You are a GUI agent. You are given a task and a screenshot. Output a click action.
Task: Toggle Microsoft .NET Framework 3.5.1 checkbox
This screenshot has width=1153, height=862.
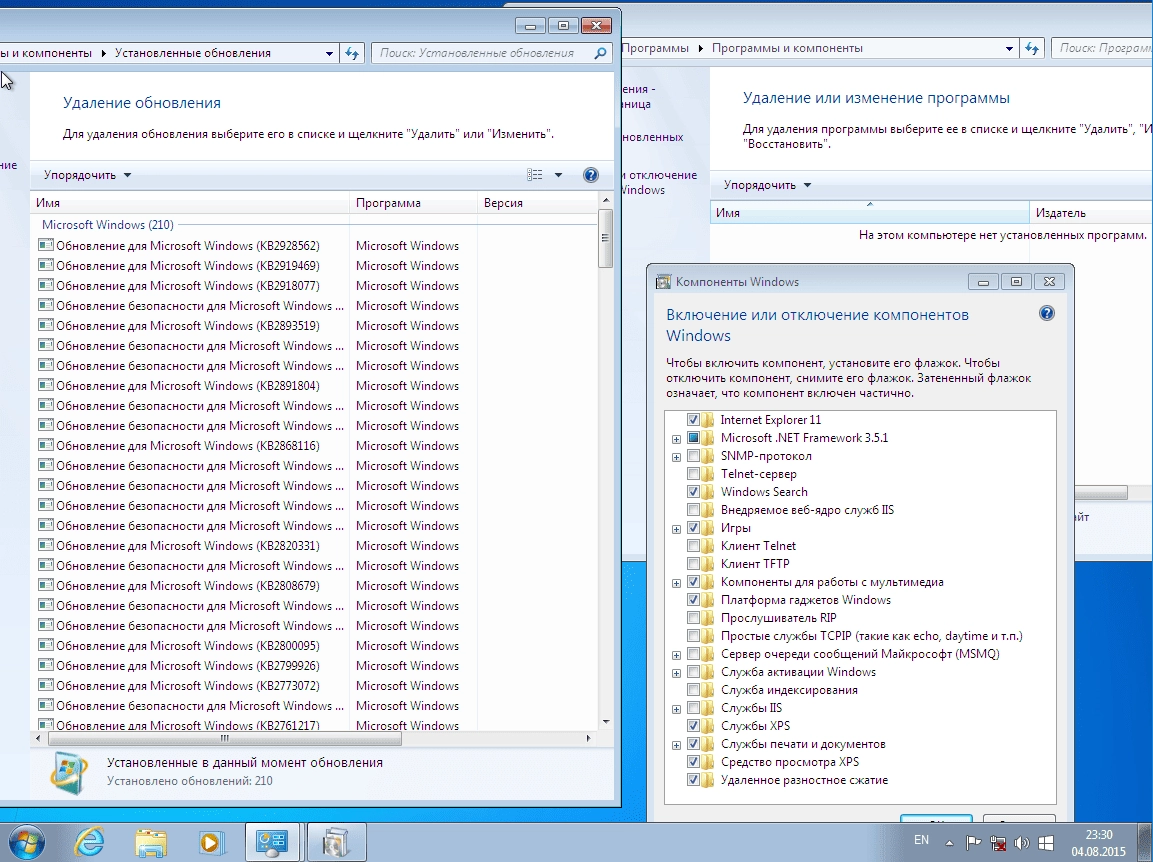[693, 438]
